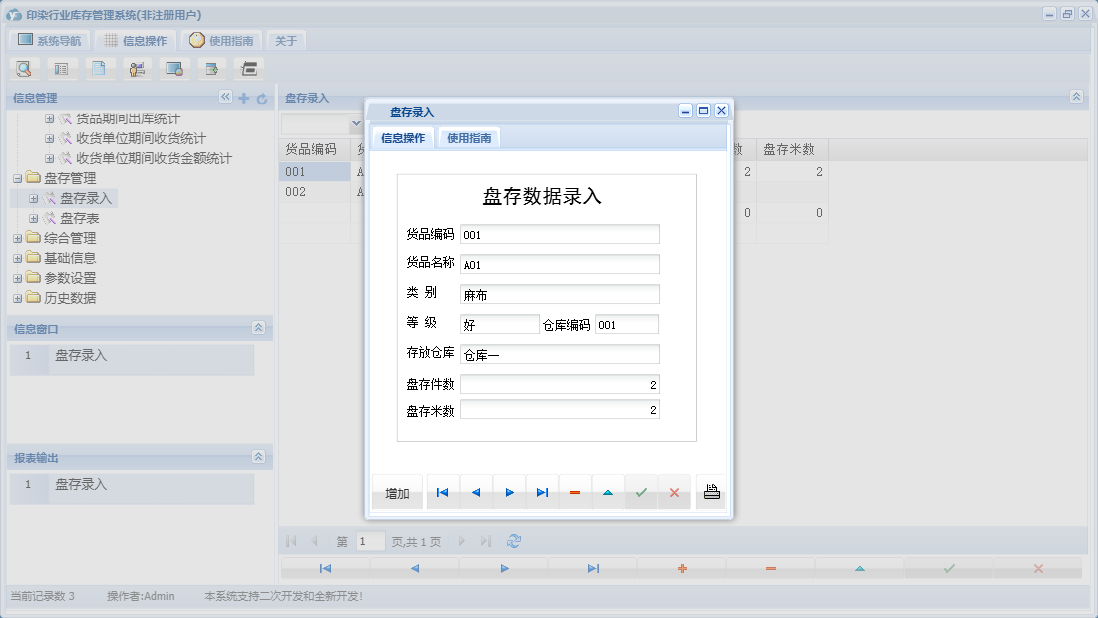Go to next record with the arrow

coord(510,491)
